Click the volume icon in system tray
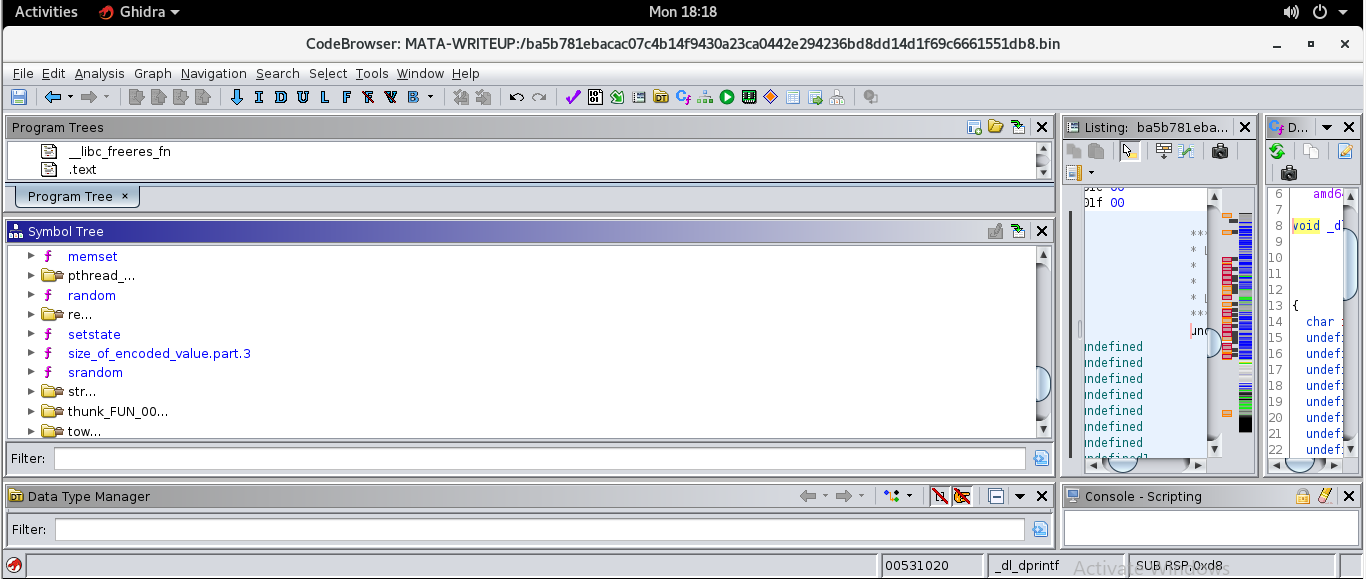 point(1289,12)
